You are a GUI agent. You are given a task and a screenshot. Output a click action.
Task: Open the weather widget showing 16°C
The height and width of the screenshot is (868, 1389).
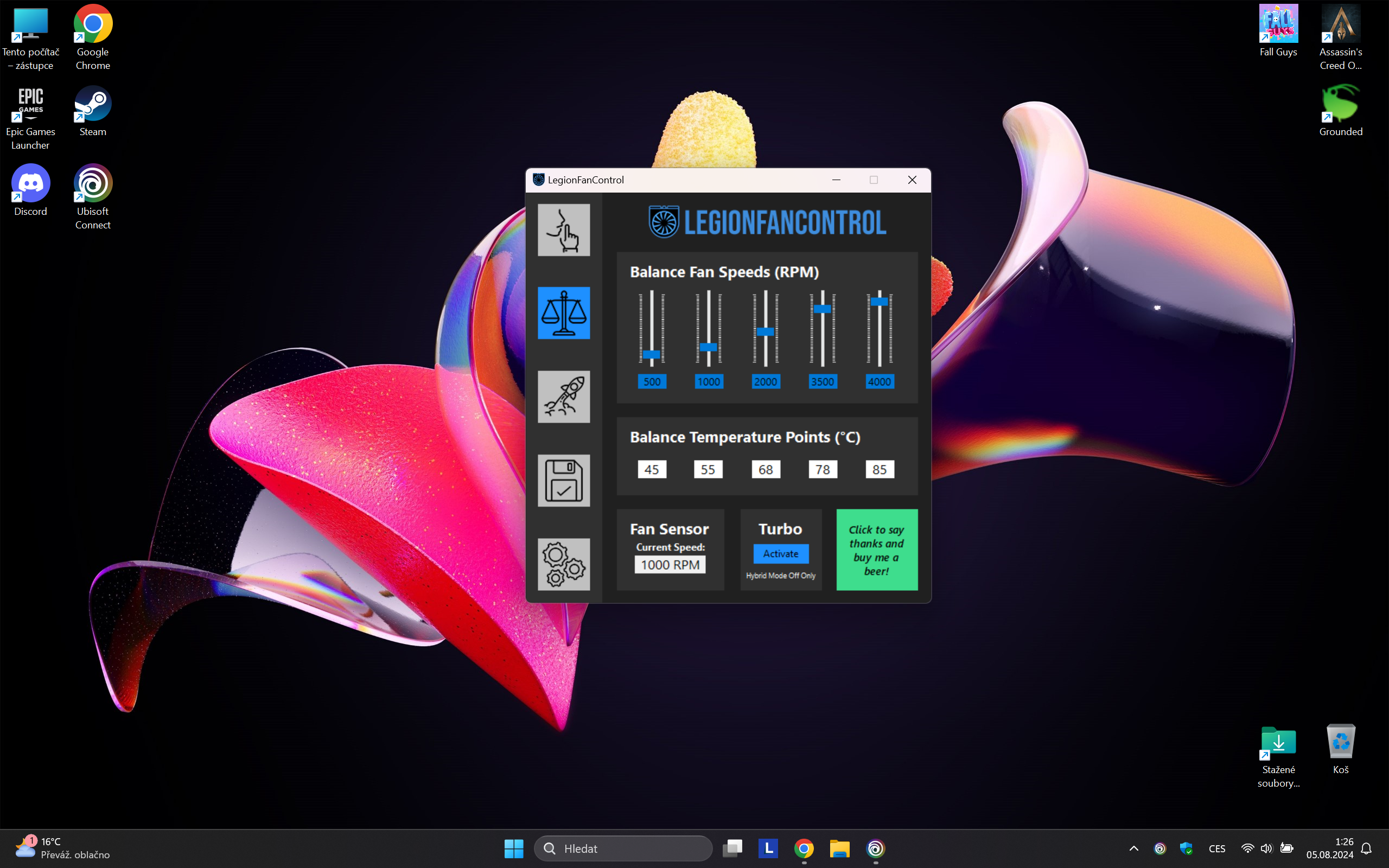(62, 848)
